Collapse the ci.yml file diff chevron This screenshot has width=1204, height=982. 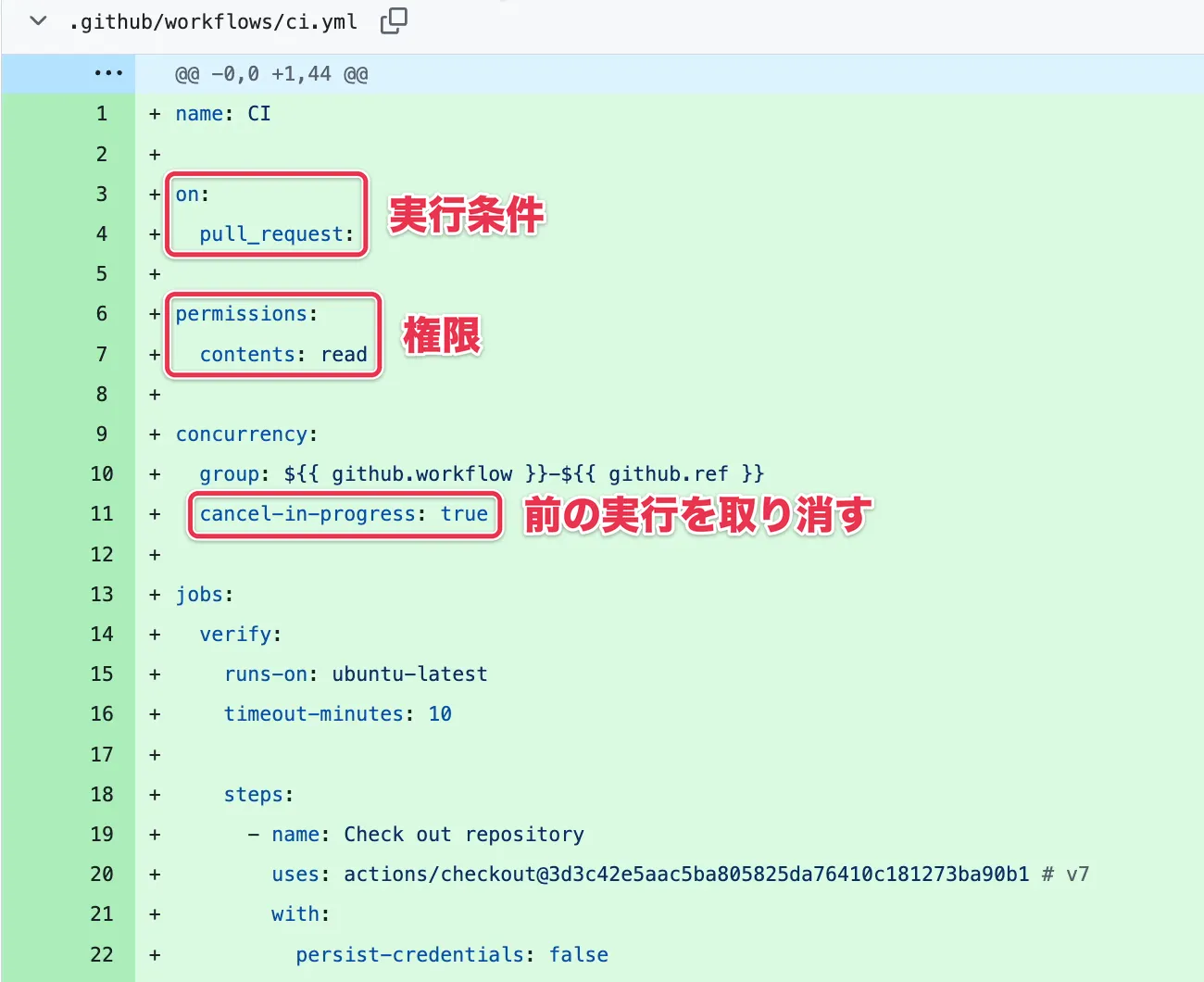click(38, 20)
